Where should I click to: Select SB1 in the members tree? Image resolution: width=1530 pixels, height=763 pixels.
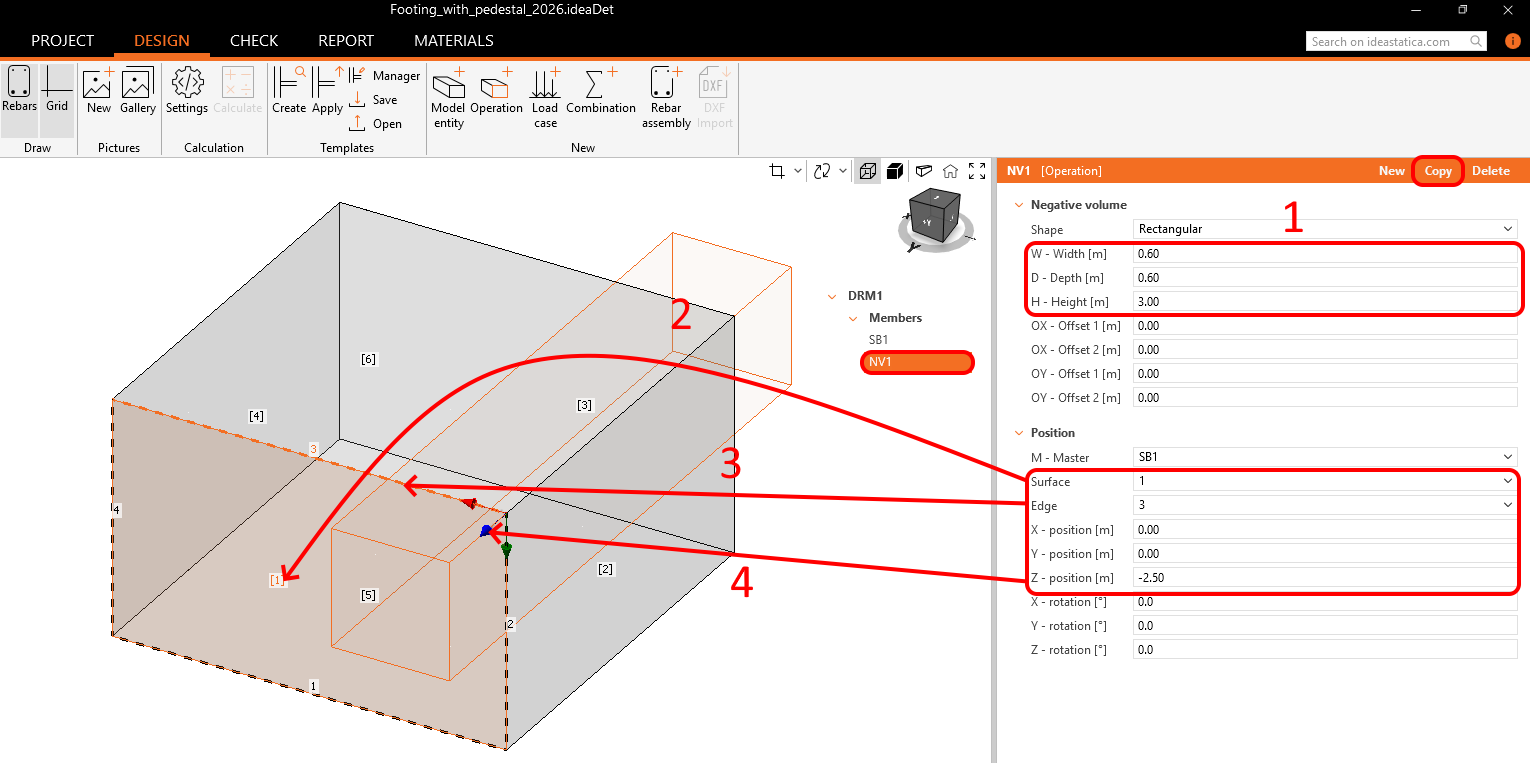tap(878, 340)
